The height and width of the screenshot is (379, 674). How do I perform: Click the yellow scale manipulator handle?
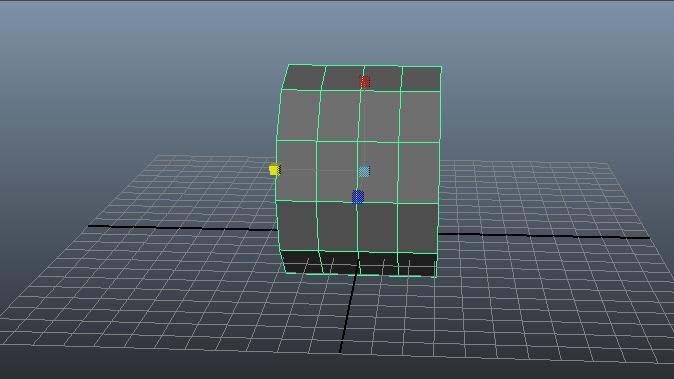(275, 170)
